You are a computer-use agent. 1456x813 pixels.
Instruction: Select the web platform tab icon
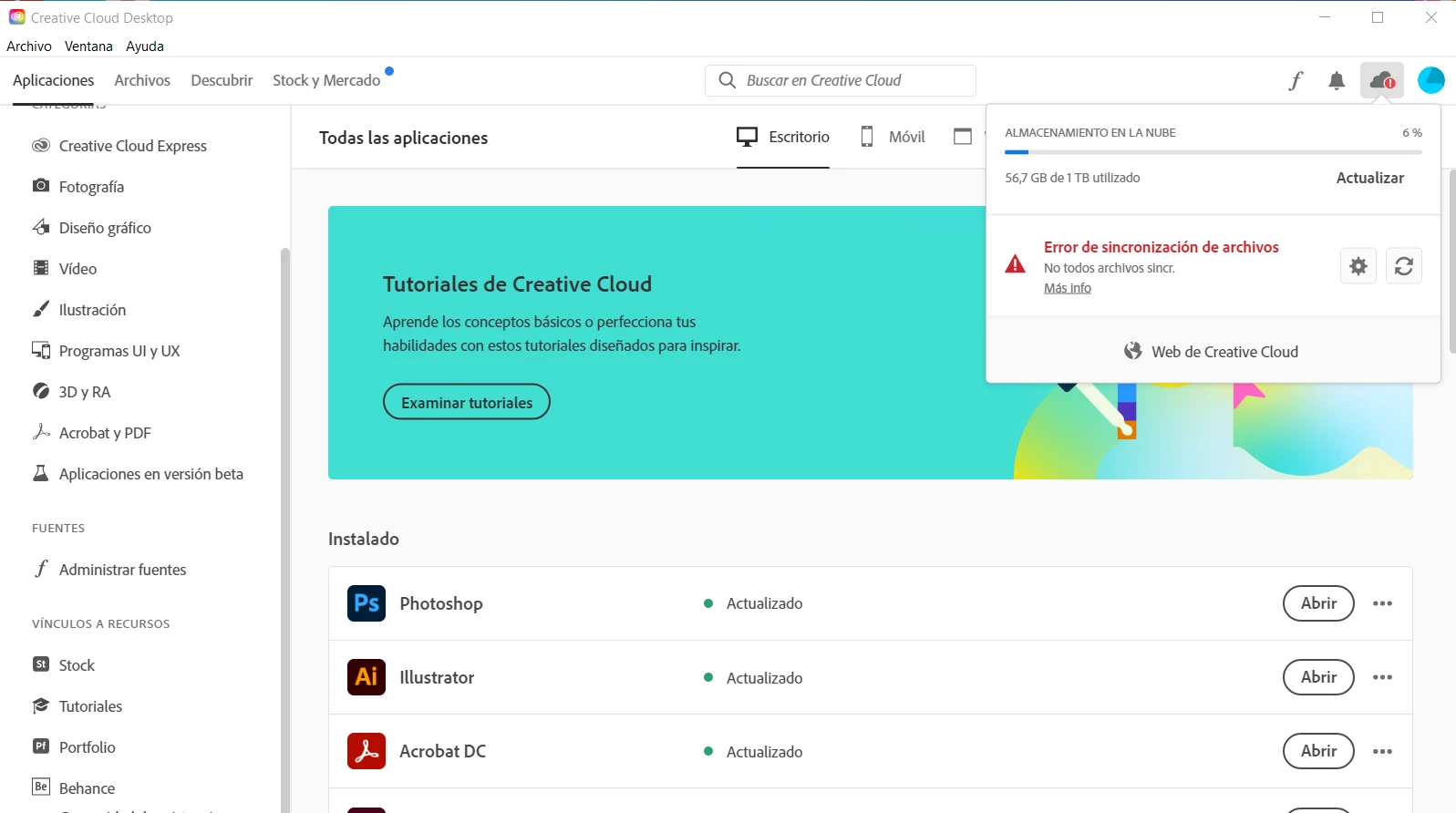(x=963, y=137)
